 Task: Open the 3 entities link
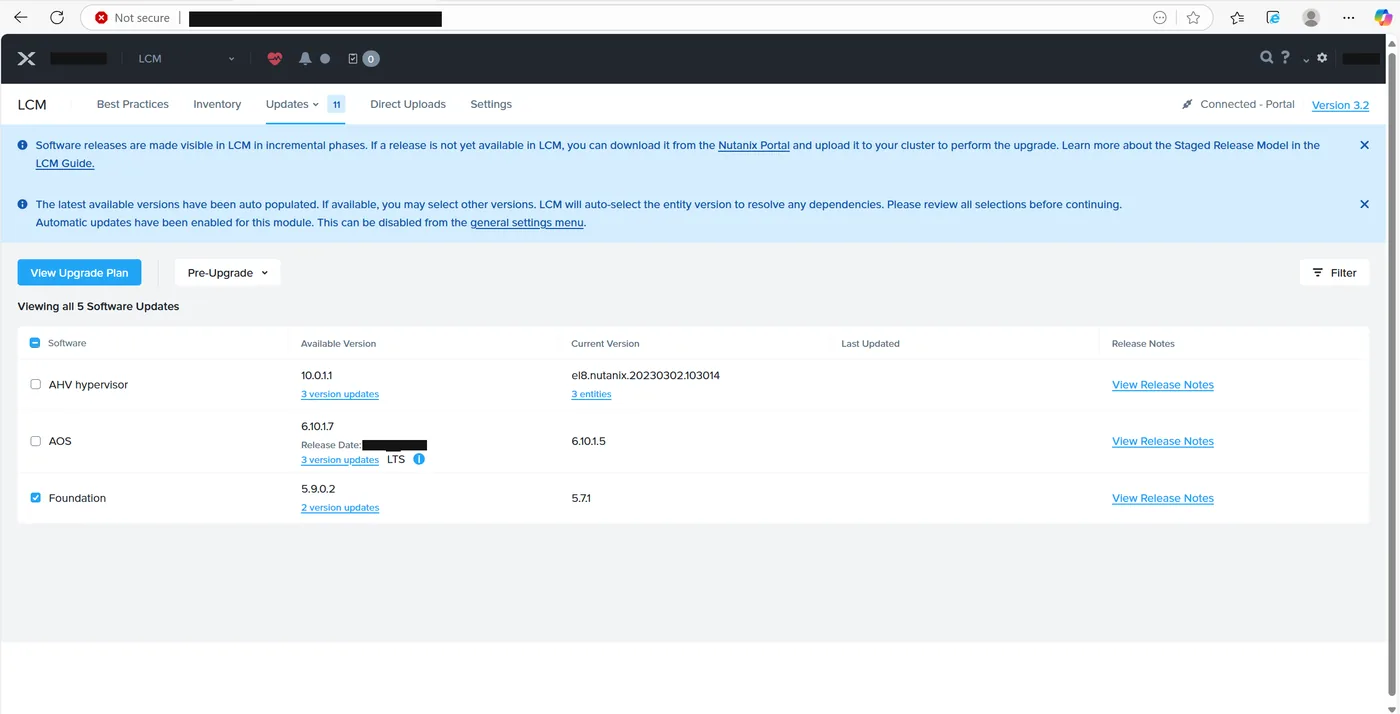coord(591,394)
